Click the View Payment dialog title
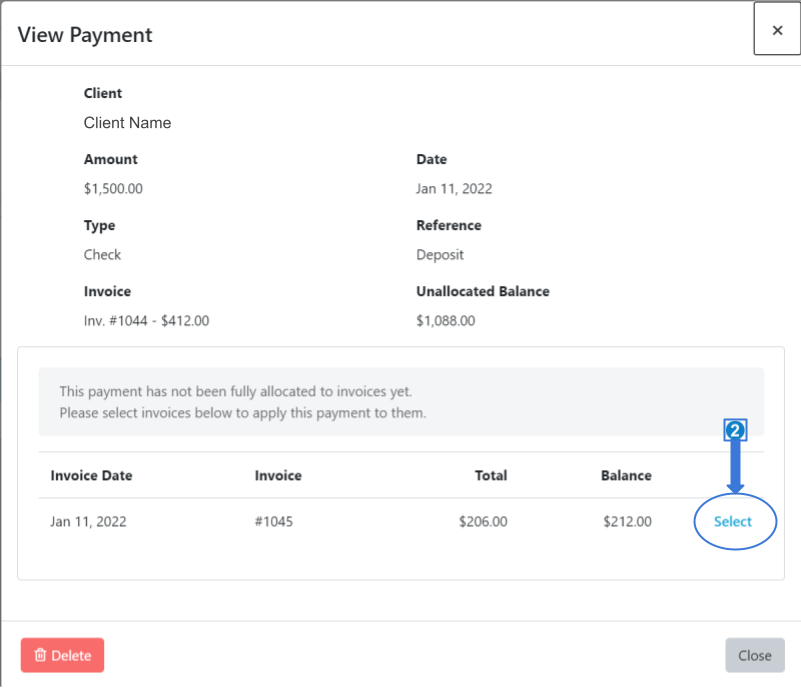 tap(84, 34)
